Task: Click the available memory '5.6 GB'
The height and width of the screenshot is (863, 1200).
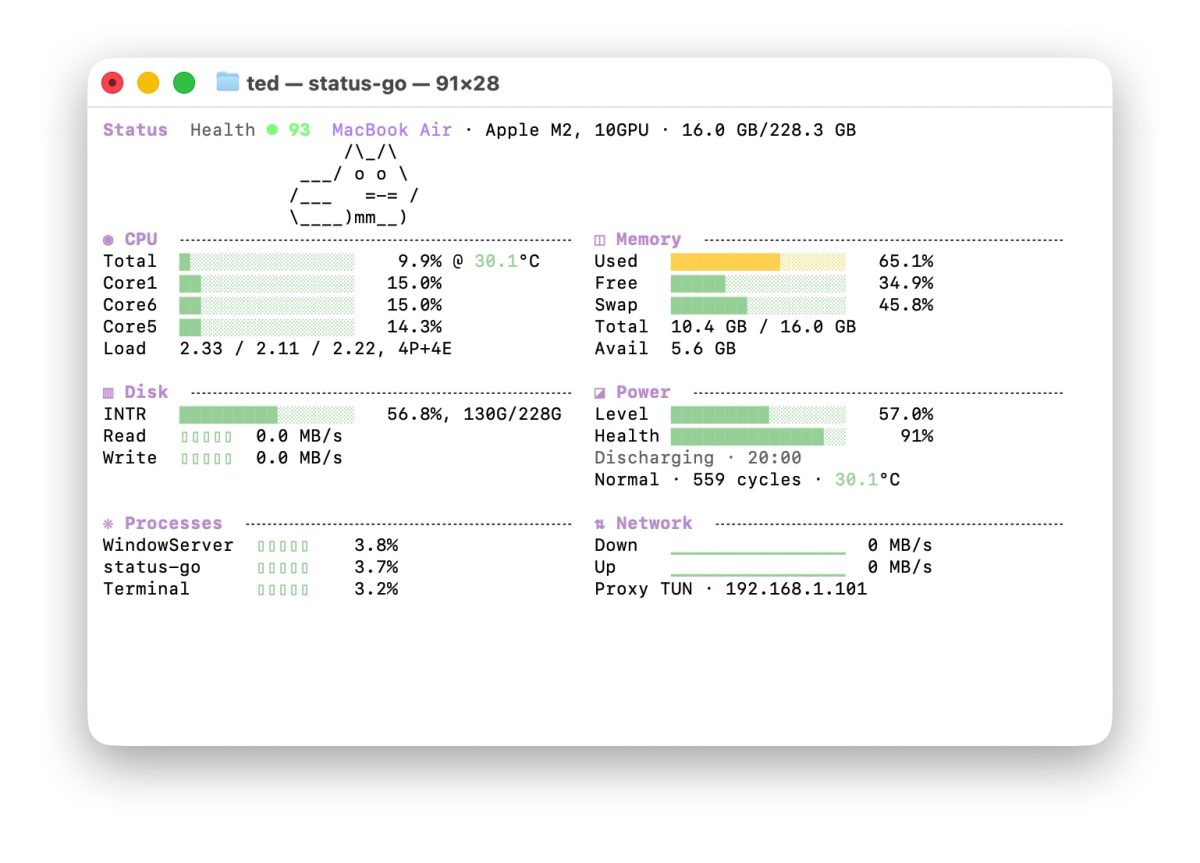Action: [703, 349]
